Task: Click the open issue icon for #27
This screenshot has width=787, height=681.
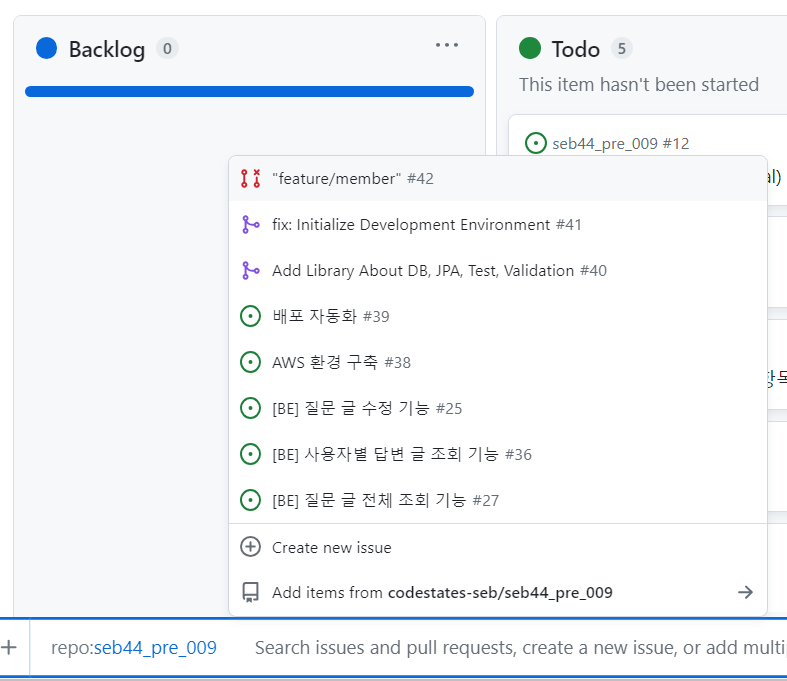Action: pyautogui.click(x=250, y=500)
